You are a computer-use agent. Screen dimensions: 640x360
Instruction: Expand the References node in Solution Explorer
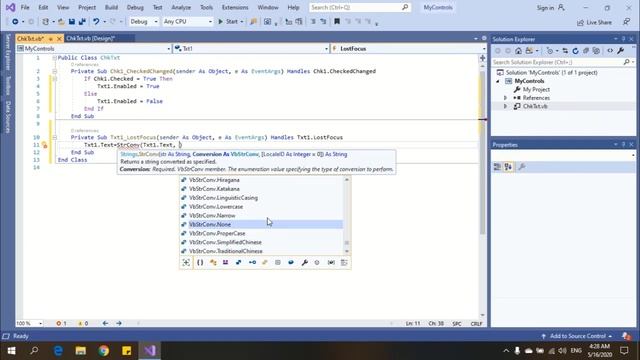[x=505, y=98]
